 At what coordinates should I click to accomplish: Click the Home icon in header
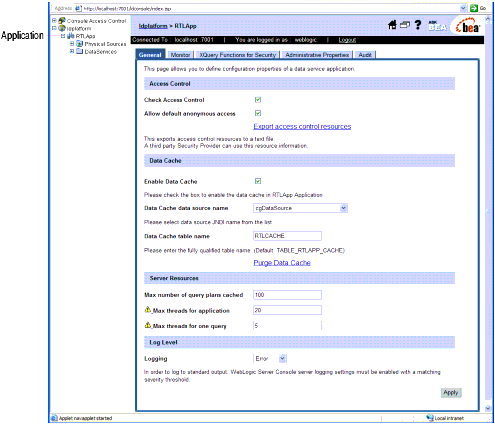(x=393, y=25)
